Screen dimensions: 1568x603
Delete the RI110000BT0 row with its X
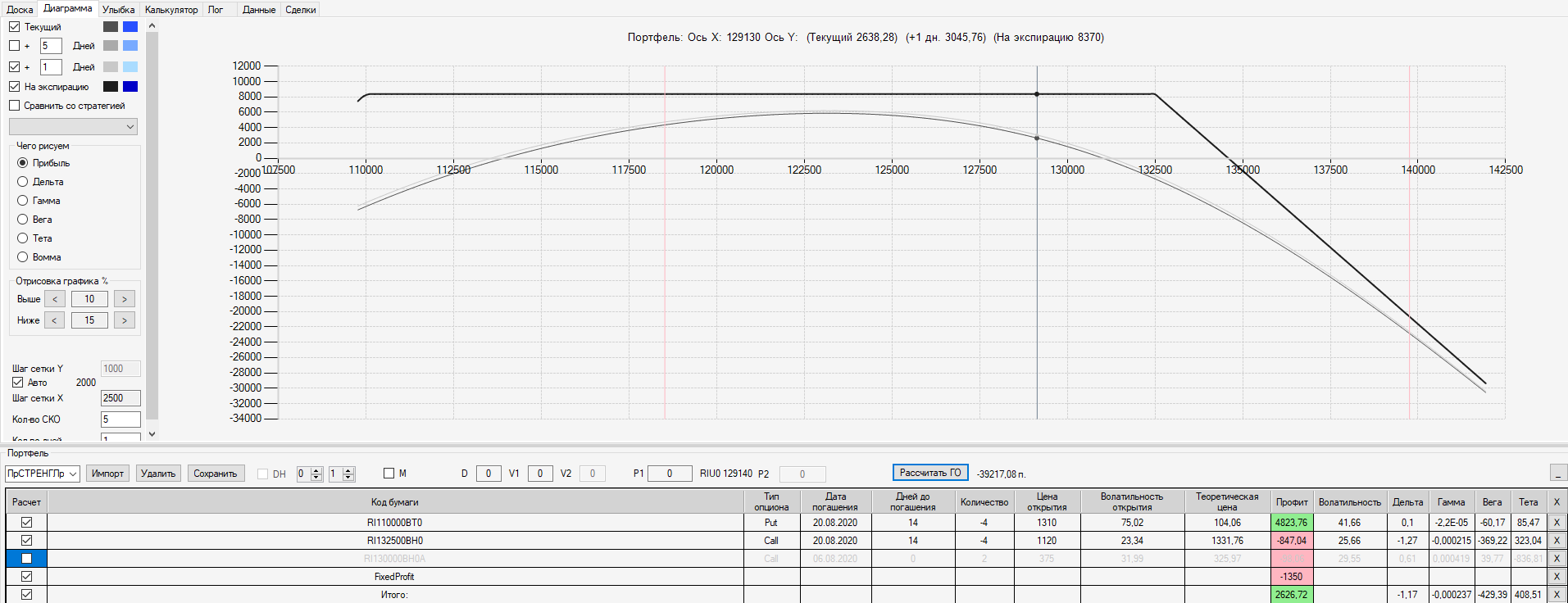click(1557, 523)
